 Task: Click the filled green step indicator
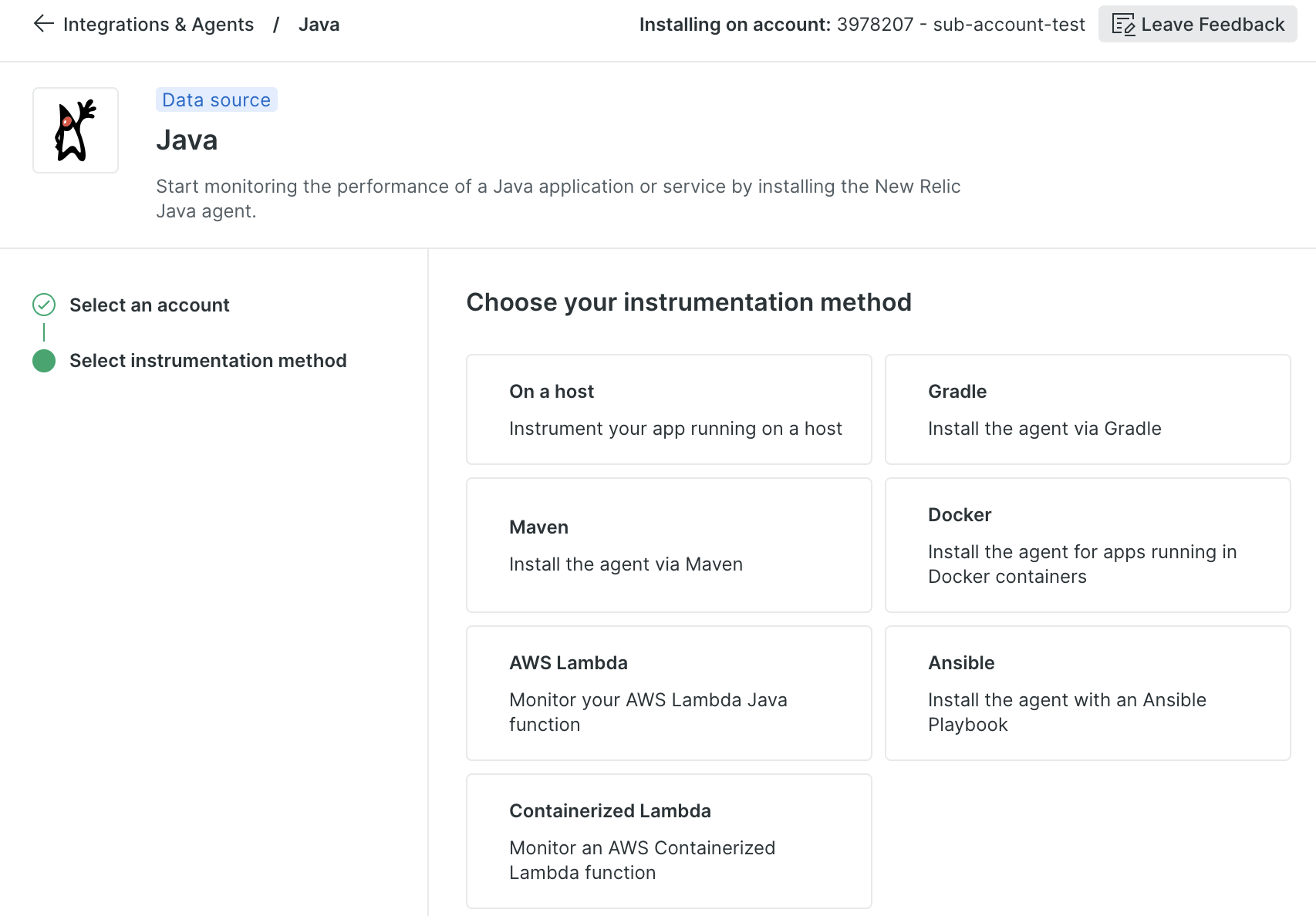coord(44,361)
